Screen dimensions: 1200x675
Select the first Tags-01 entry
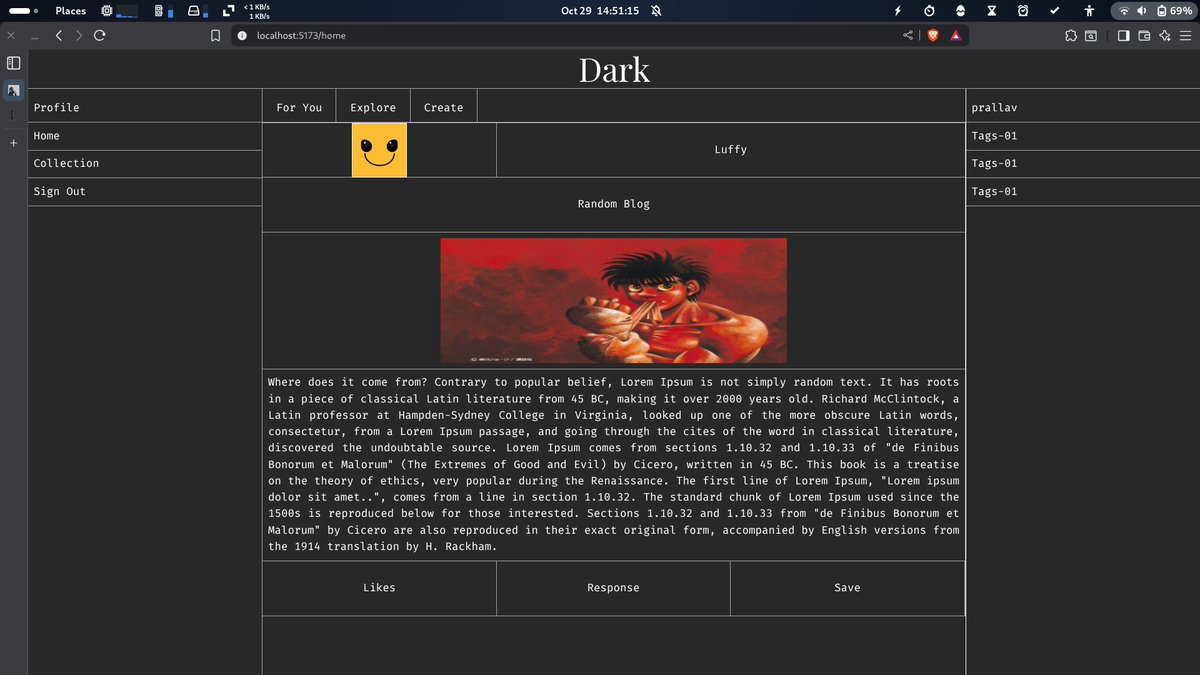1083,136
